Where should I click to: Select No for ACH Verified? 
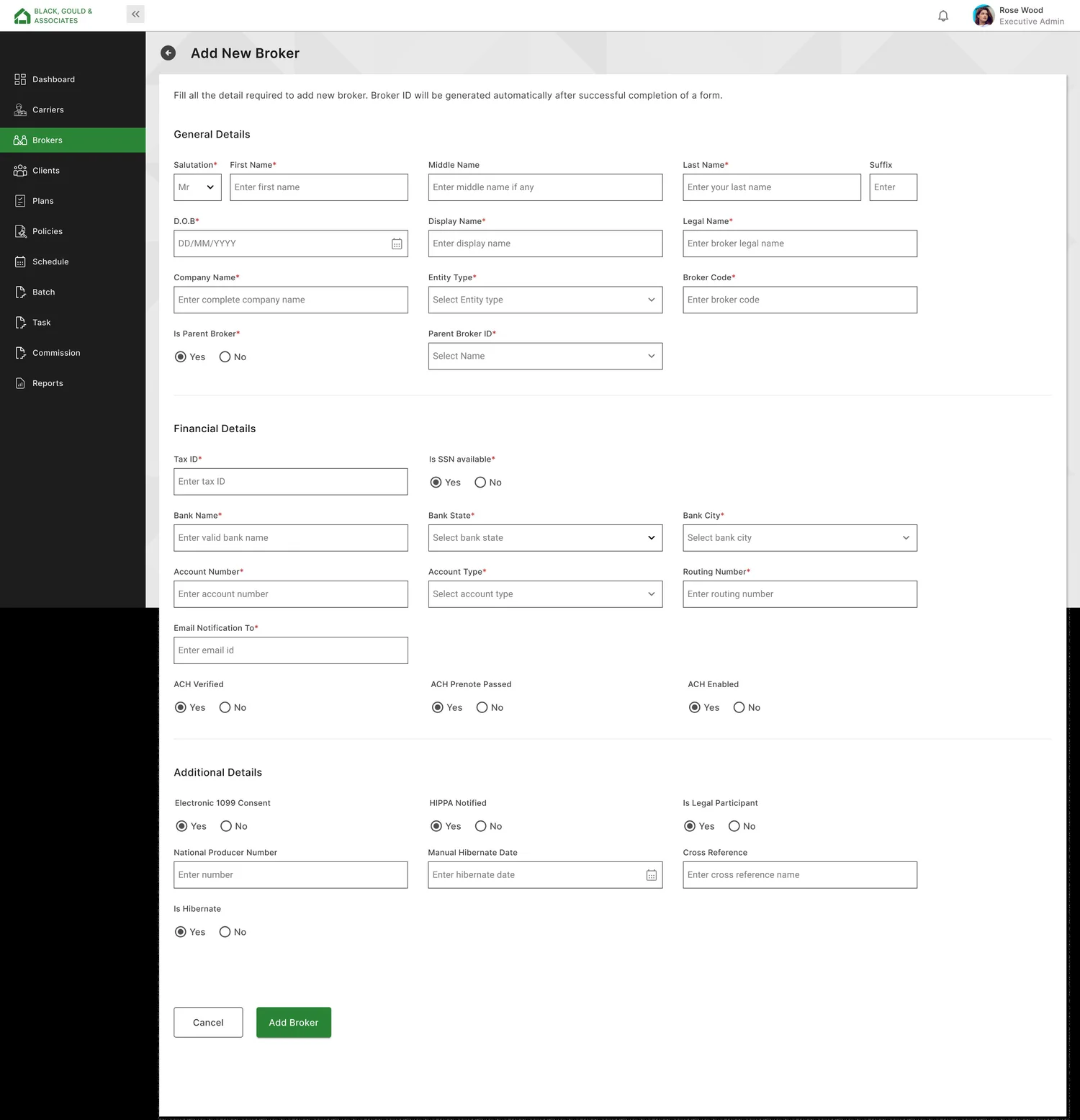click(225, 708)
